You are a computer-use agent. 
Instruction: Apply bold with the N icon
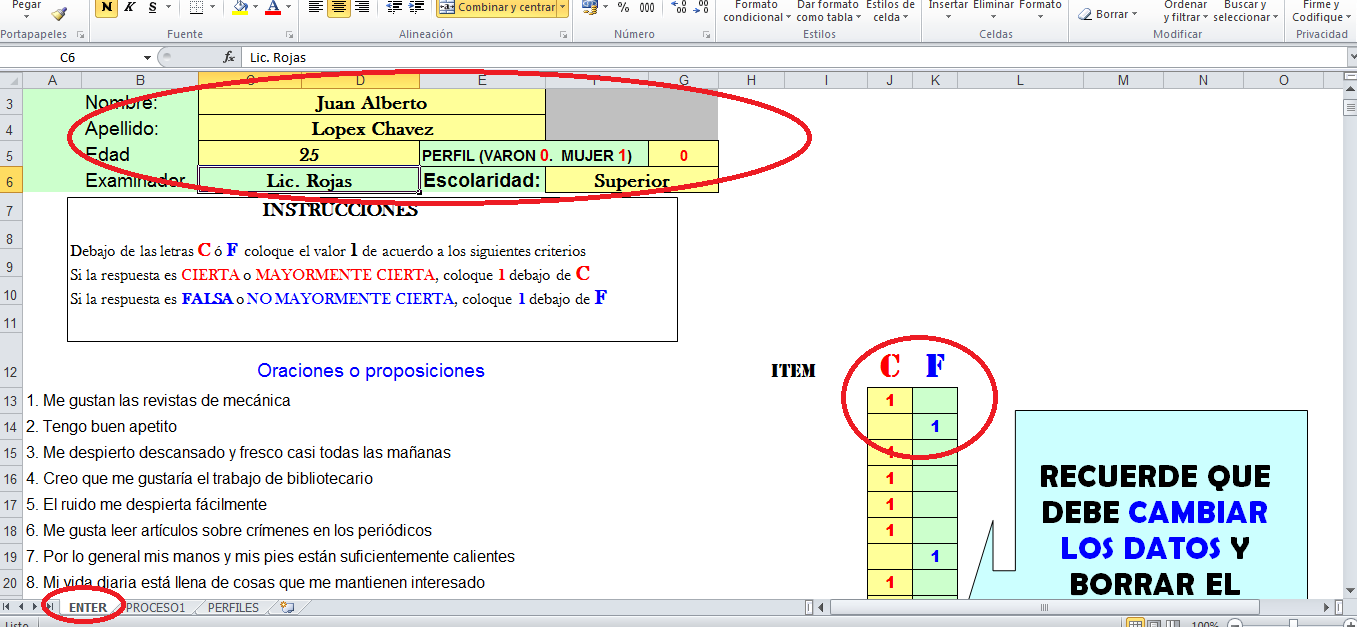coord(104,8)
